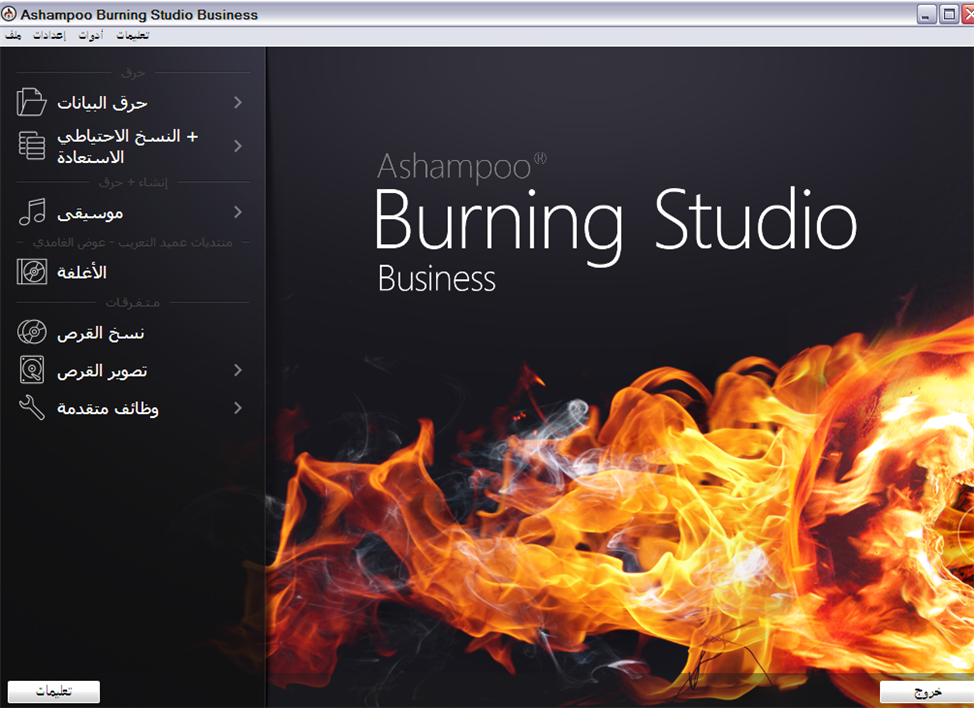Click the Covers (الأغلفة) disc case icon
The width and height of the screenshot is (974, 708).
click(x=32, y=272)
